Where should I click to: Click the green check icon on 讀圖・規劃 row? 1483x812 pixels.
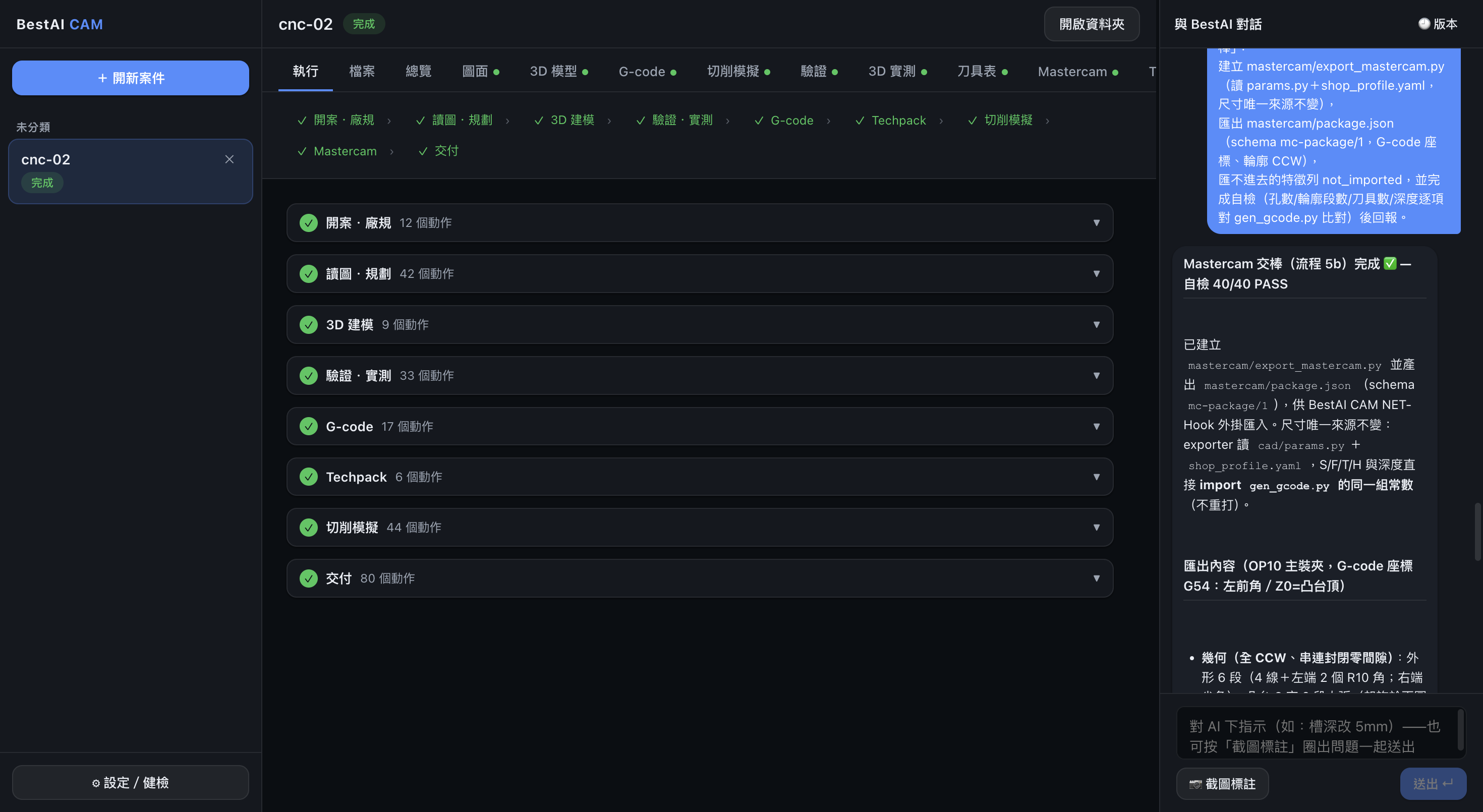[309, 273]
